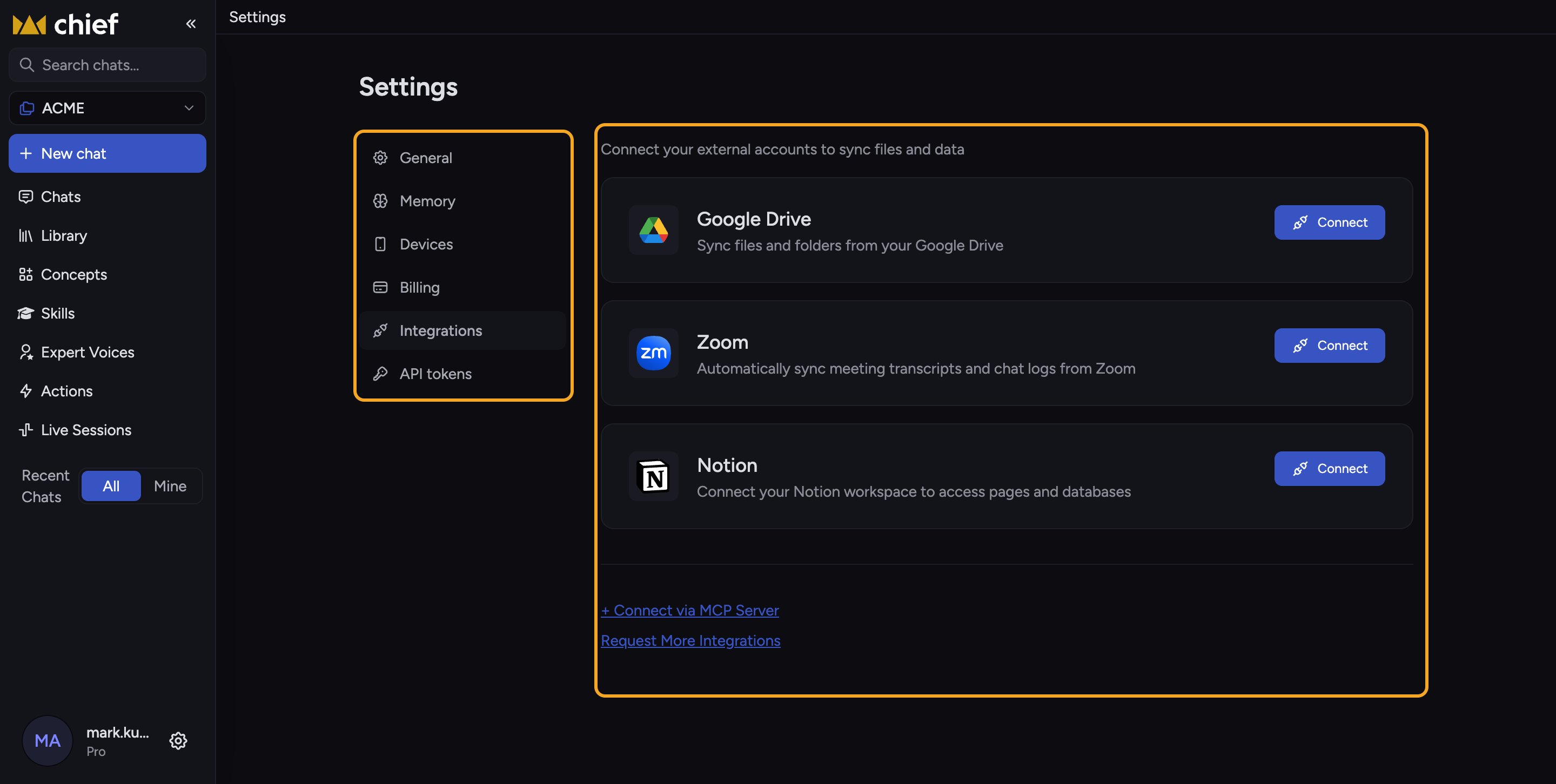This screenshot has width=1556, height=784.
Task: Click the Billing credit card icon
Action: 380,287
